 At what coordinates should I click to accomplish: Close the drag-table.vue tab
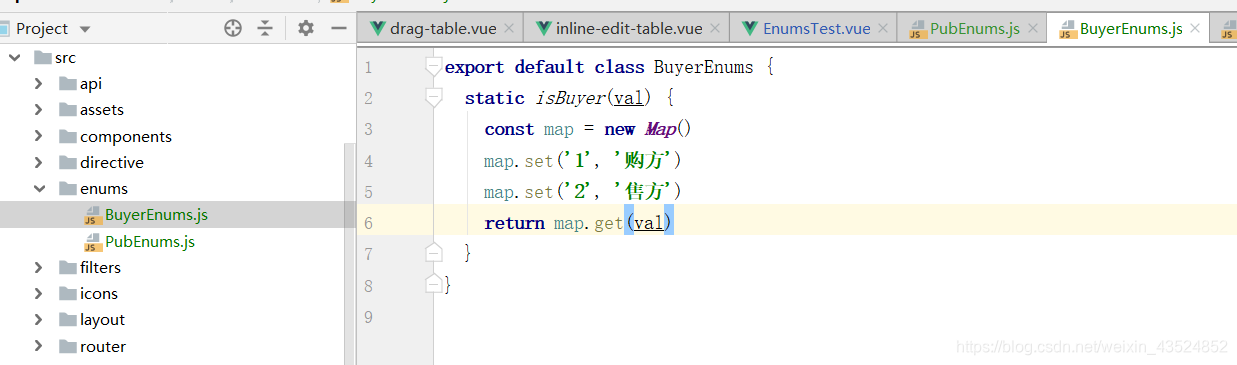[x=509, y=29]
